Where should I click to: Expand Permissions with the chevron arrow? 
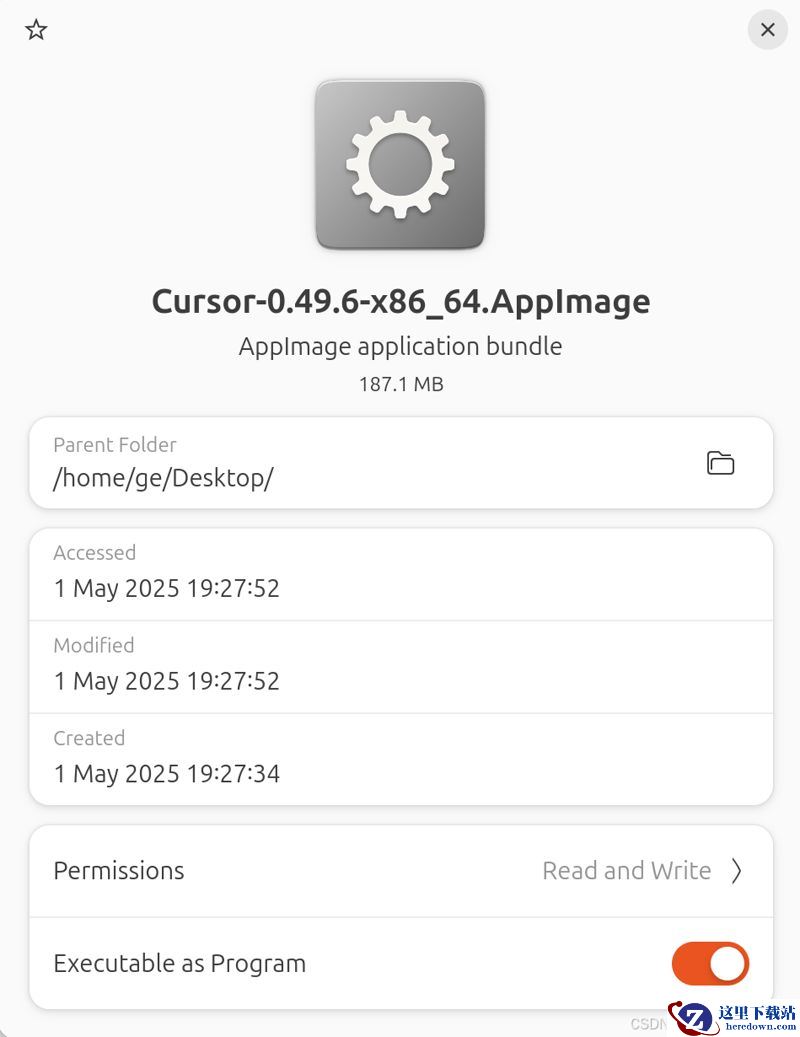point(737,871)
